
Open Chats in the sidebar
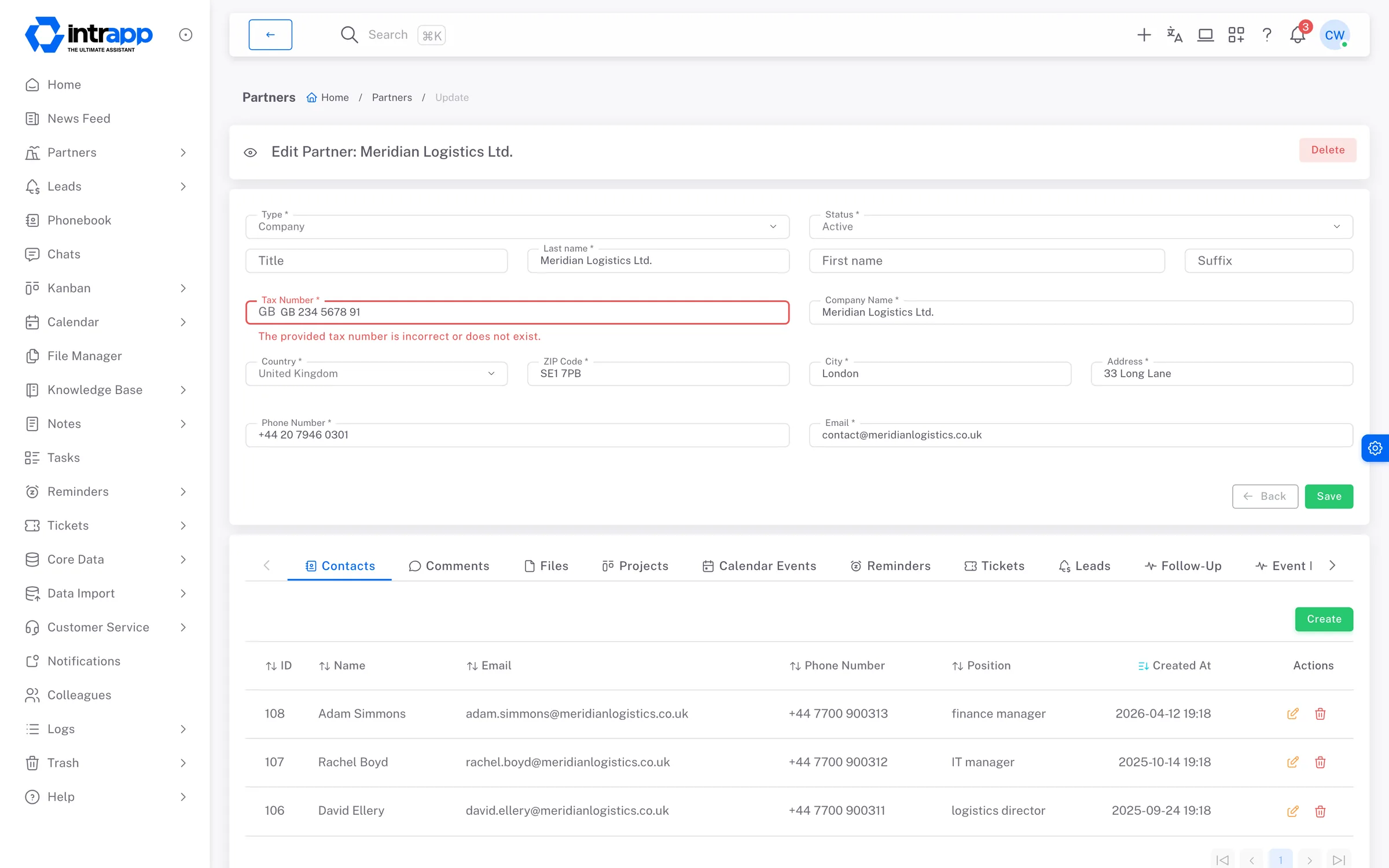pyautogui.click(x=64, y=254)
